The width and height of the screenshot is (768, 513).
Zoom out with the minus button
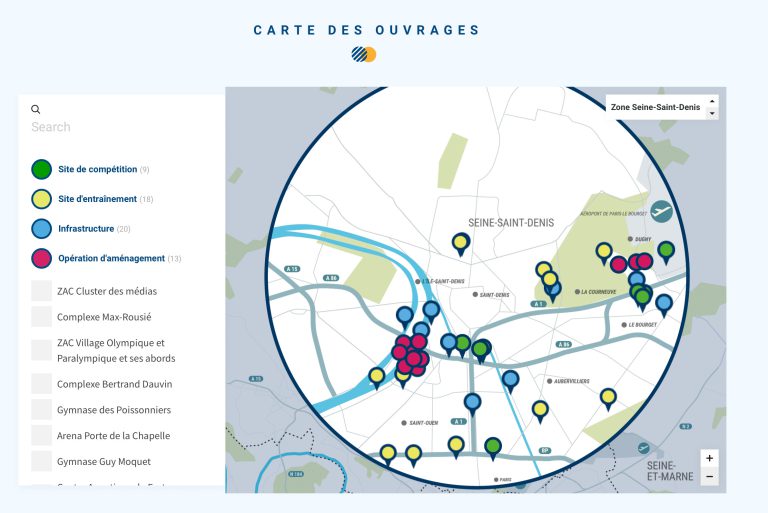coord(709,476)
